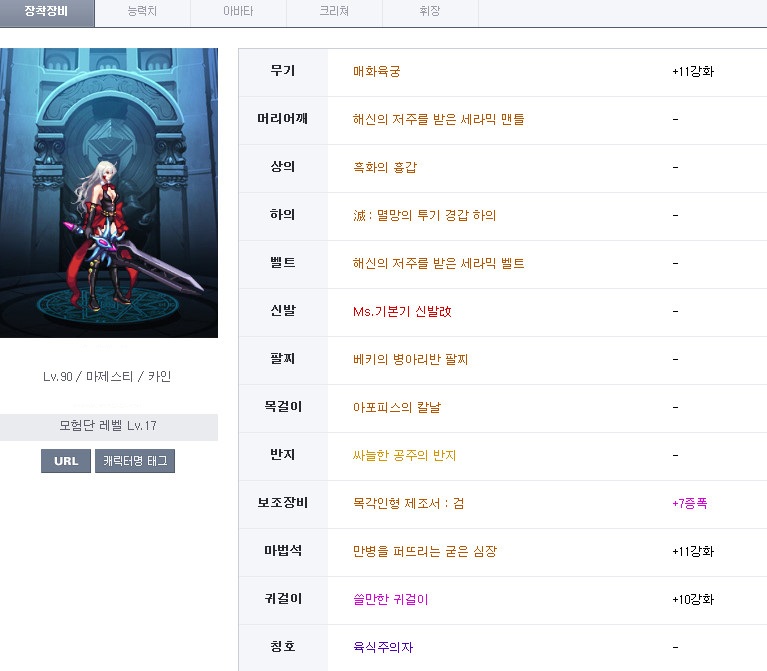Open 육식주의자 title item
The width and height of the screenshot is (767, 671).
[383, 647]
